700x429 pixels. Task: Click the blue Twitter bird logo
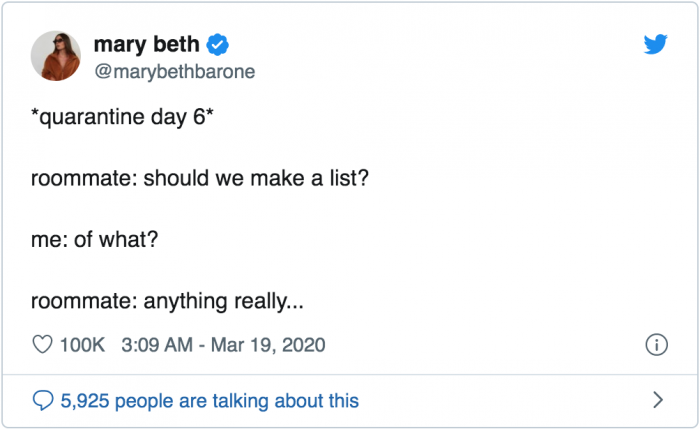[x=655, y=45]
